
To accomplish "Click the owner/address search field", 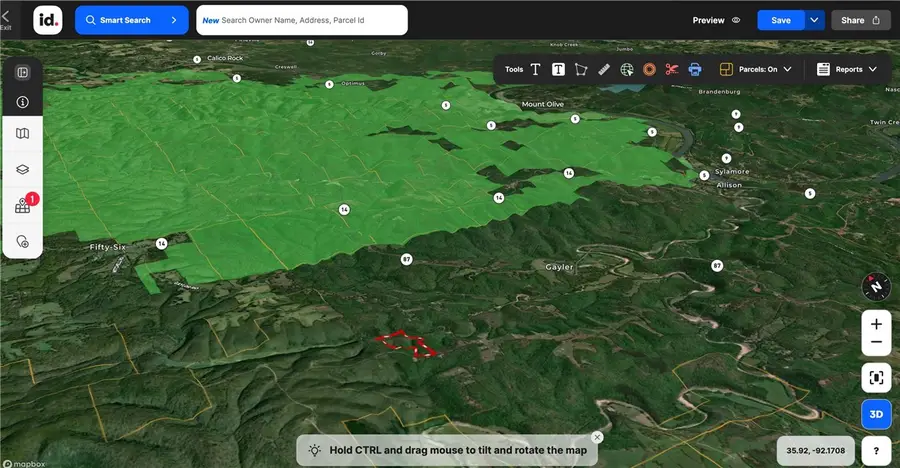I will point(301,20).
